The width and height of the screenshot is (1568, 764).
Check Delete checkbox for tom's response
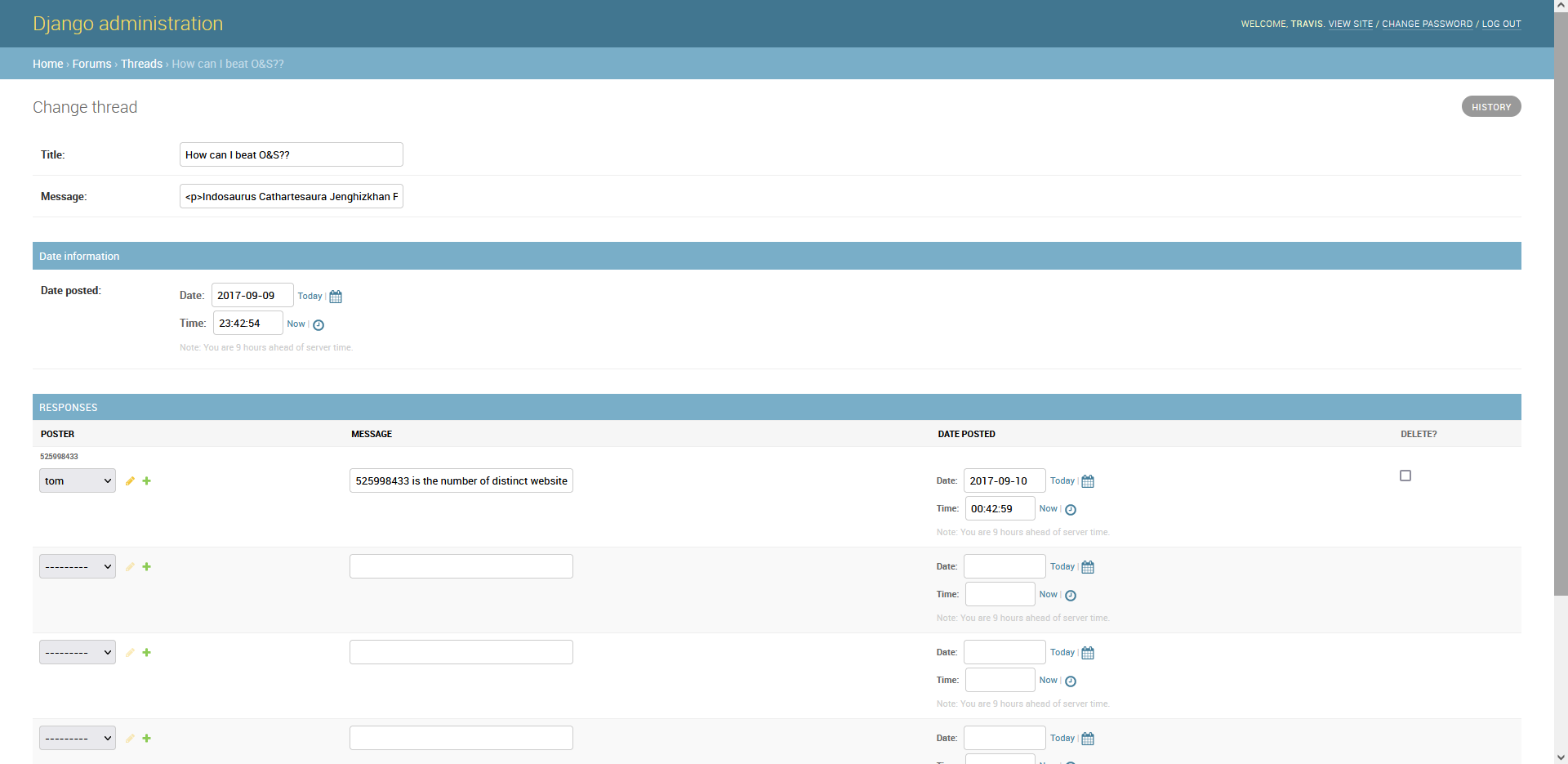pyautogui.click(x=1405, y=476)
